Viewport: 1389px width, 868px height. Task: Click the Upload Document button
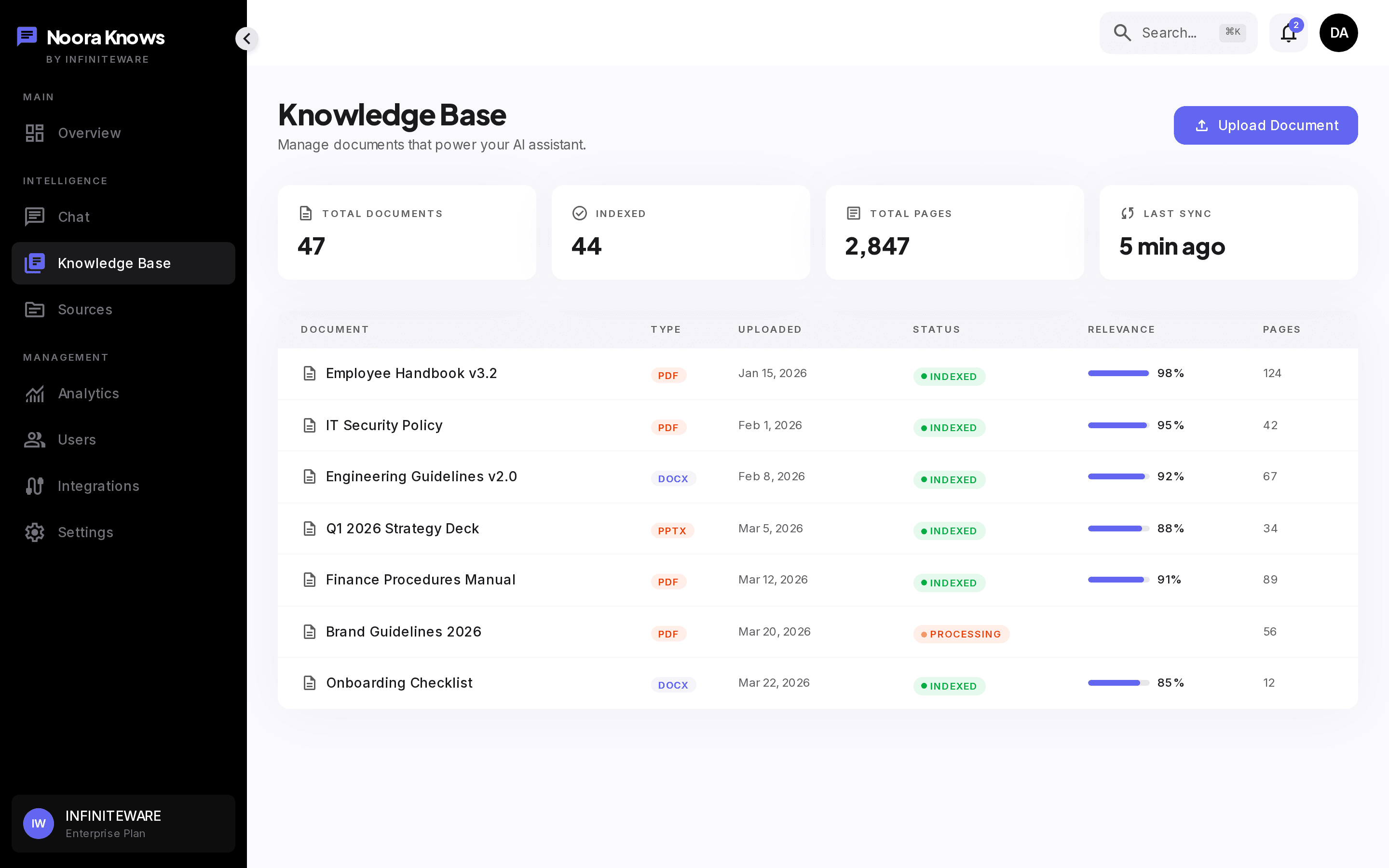(1266, 125)
